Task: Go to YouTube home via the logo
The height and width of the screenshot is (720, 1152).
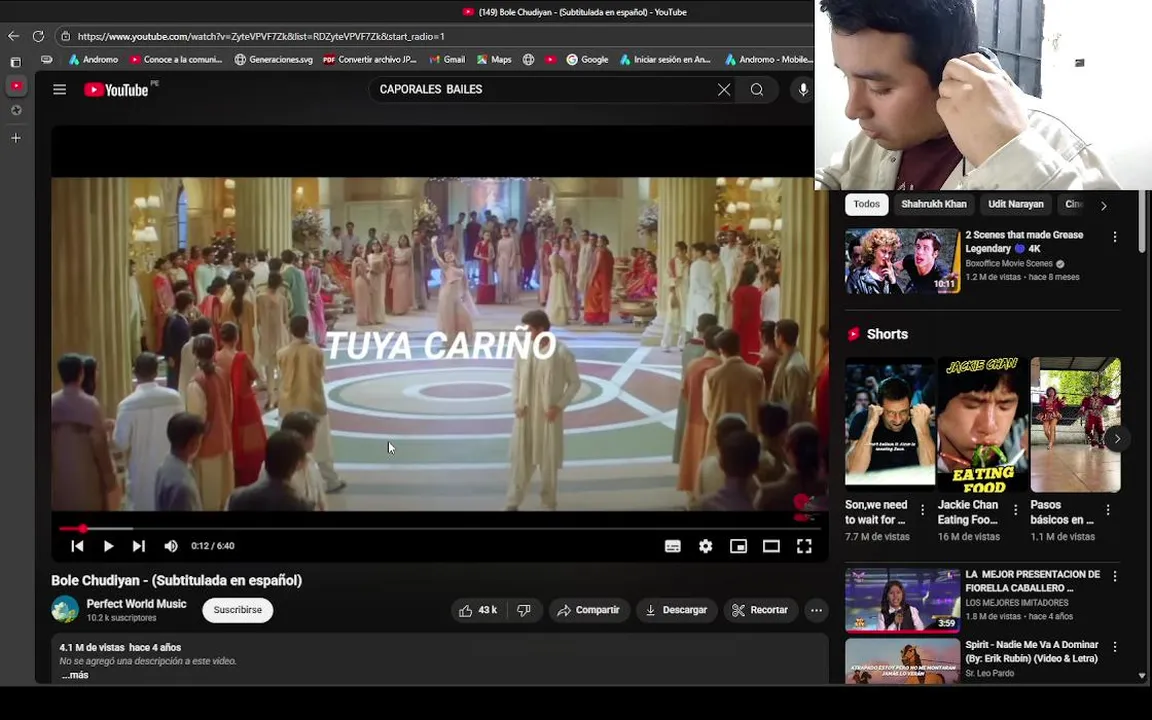Action: 116,90
